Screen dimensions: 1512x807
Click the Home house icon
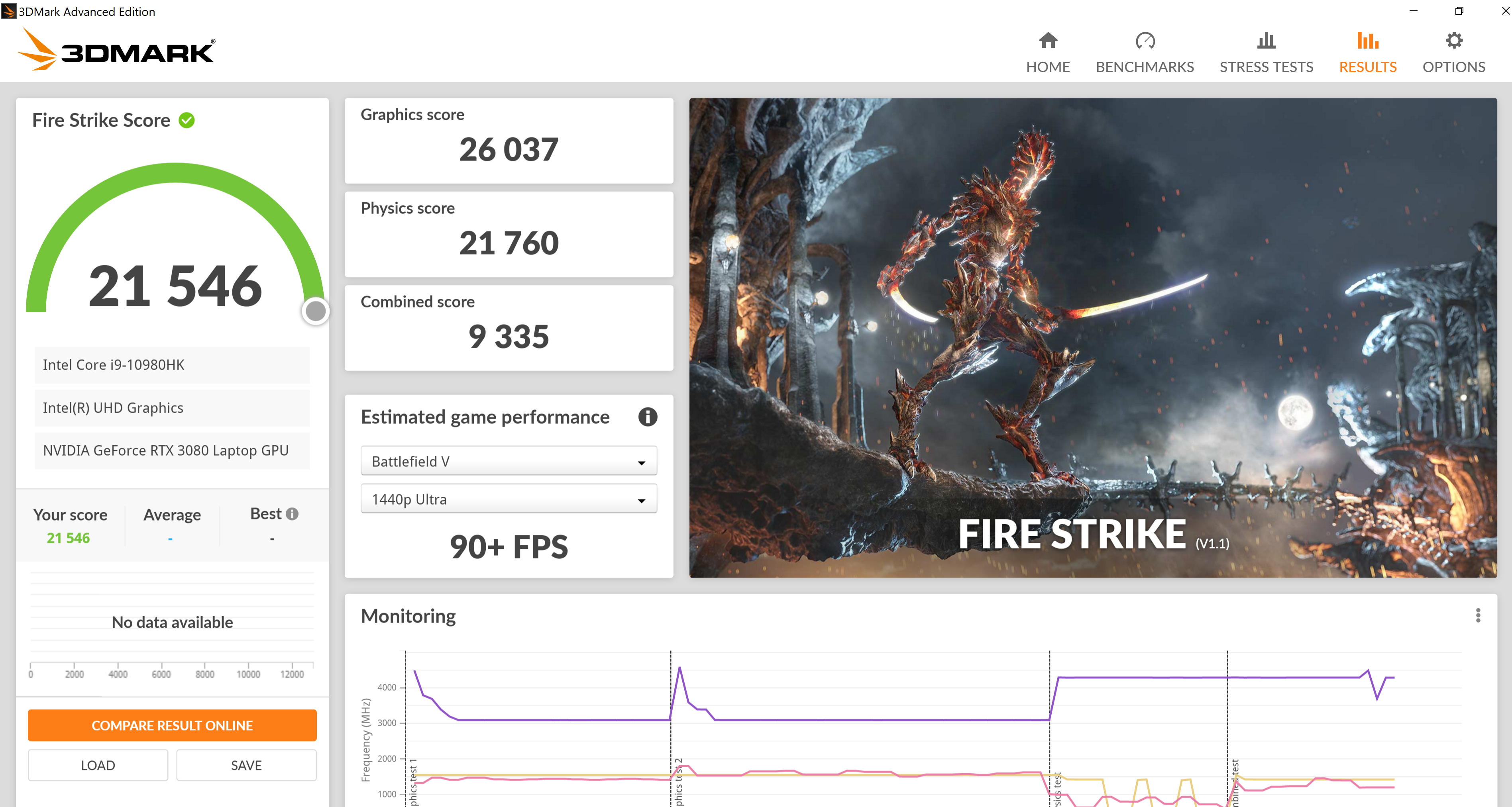coord(1048,41)
